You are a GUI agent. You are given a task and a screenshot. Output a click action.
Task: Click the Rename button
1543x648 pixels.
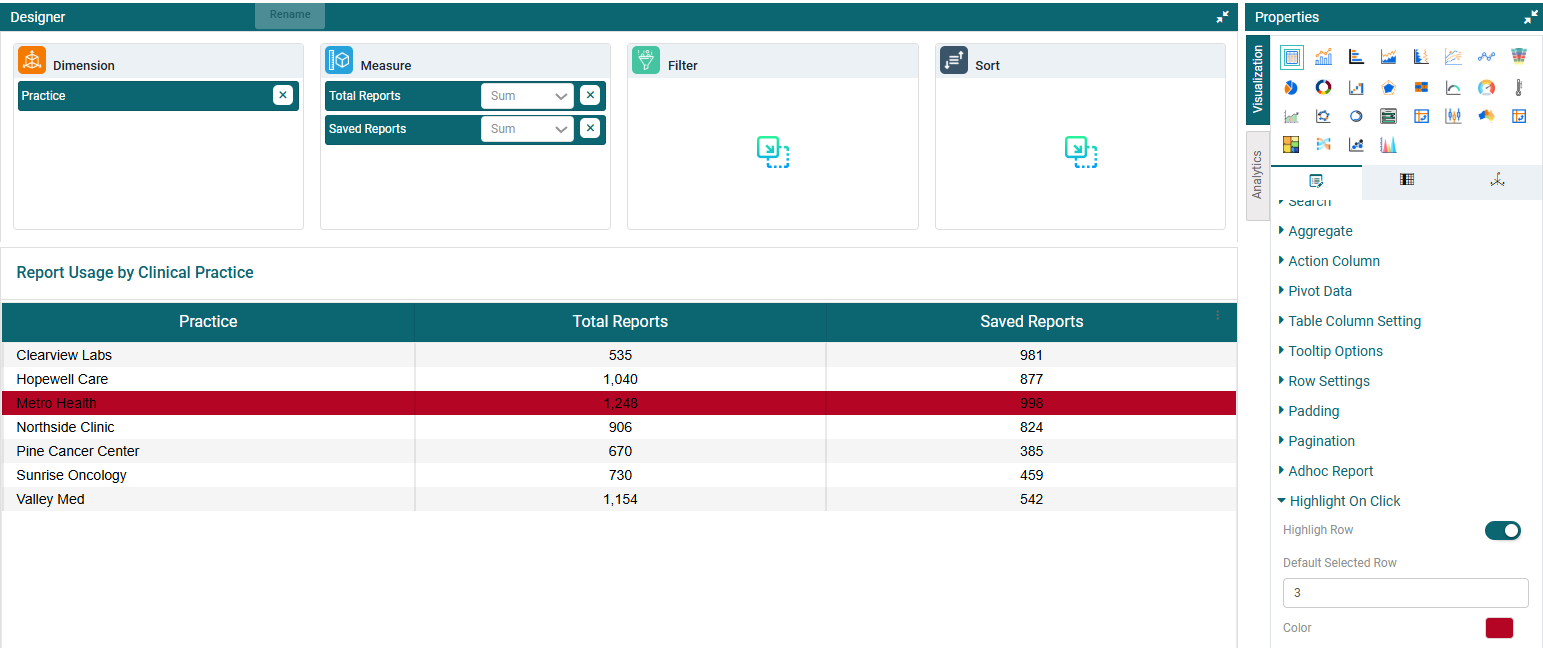coord(290,15)
